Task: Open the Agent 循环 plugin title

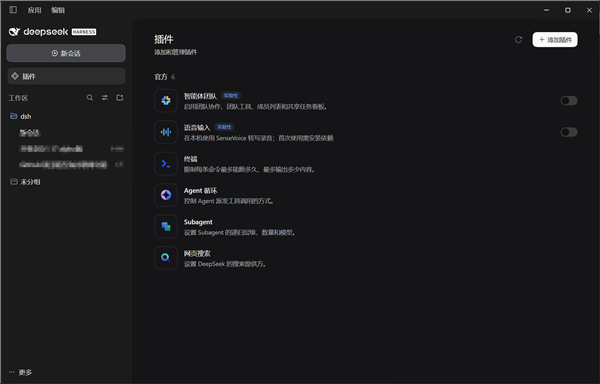Action: tap(201, 190)
